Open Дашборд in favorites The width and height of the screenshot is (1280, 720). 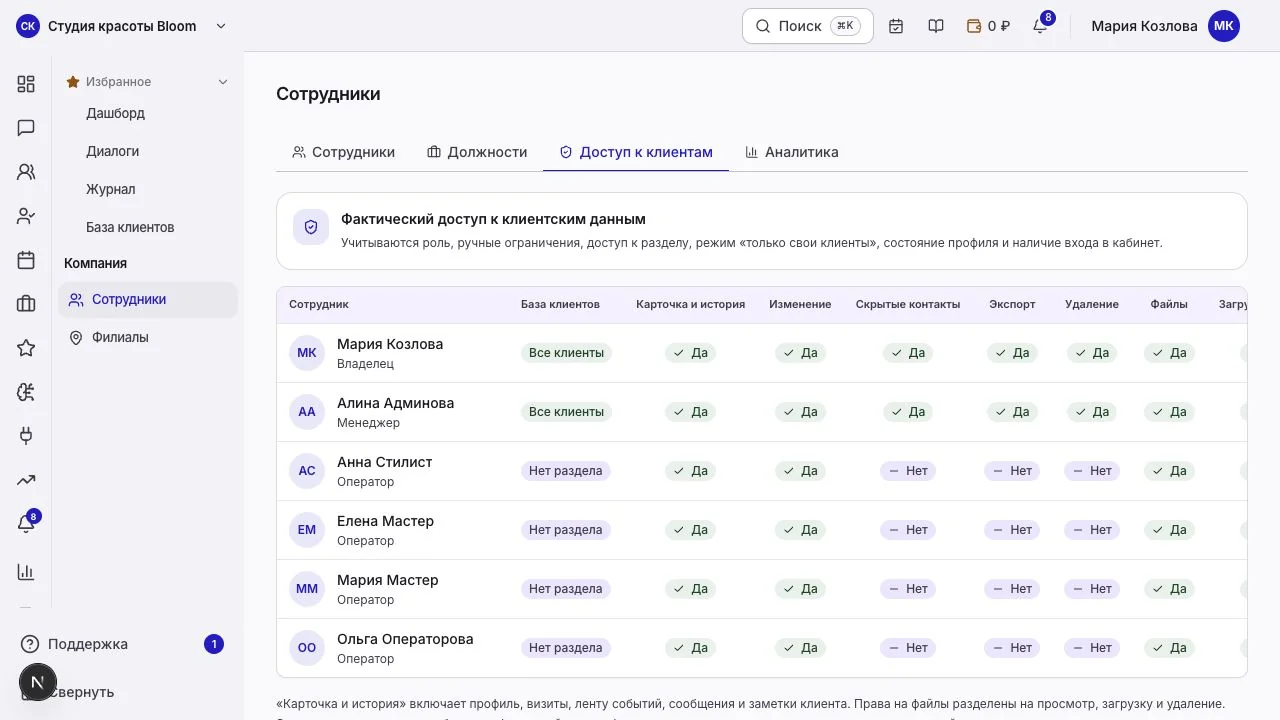tap(115, 113)
